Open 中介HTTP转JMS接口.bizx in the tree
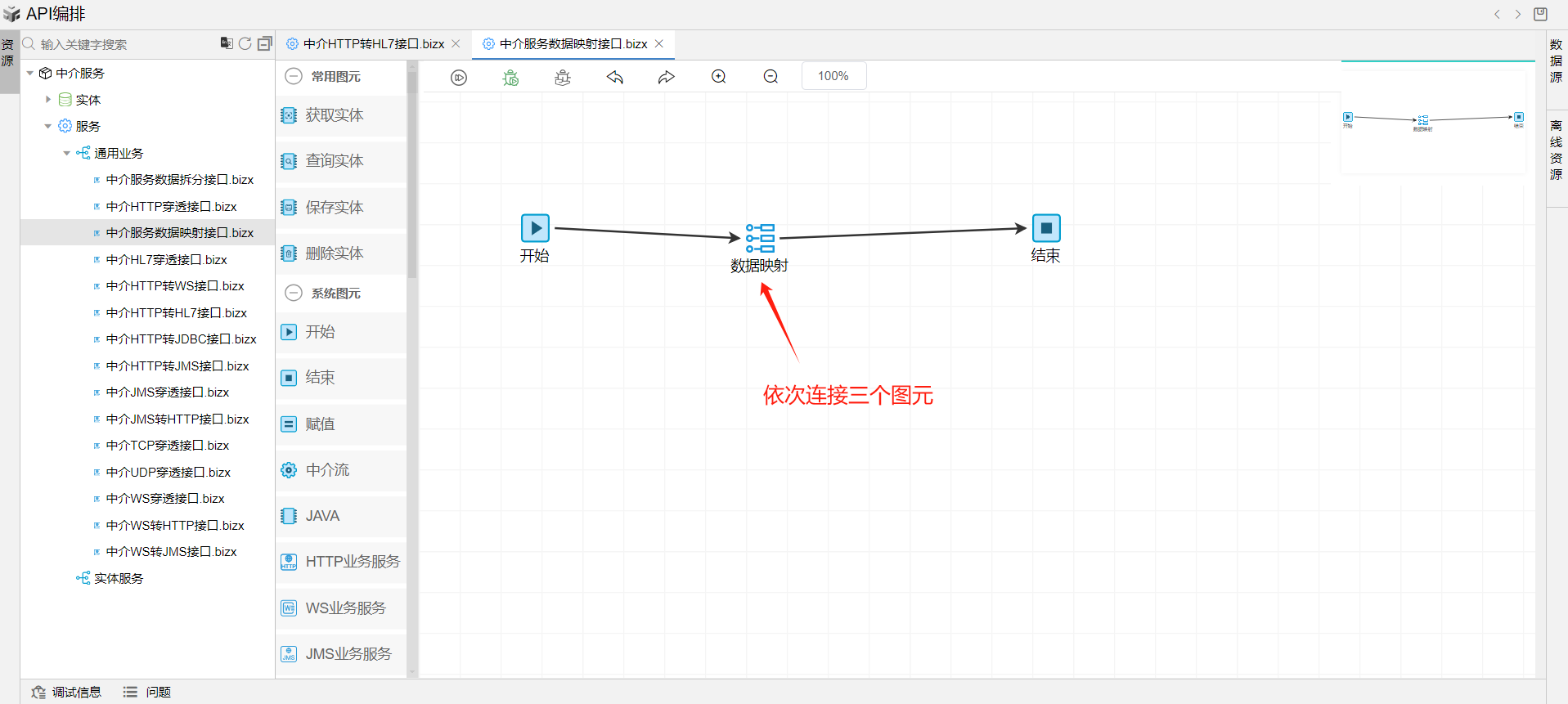 click(177, 366)
